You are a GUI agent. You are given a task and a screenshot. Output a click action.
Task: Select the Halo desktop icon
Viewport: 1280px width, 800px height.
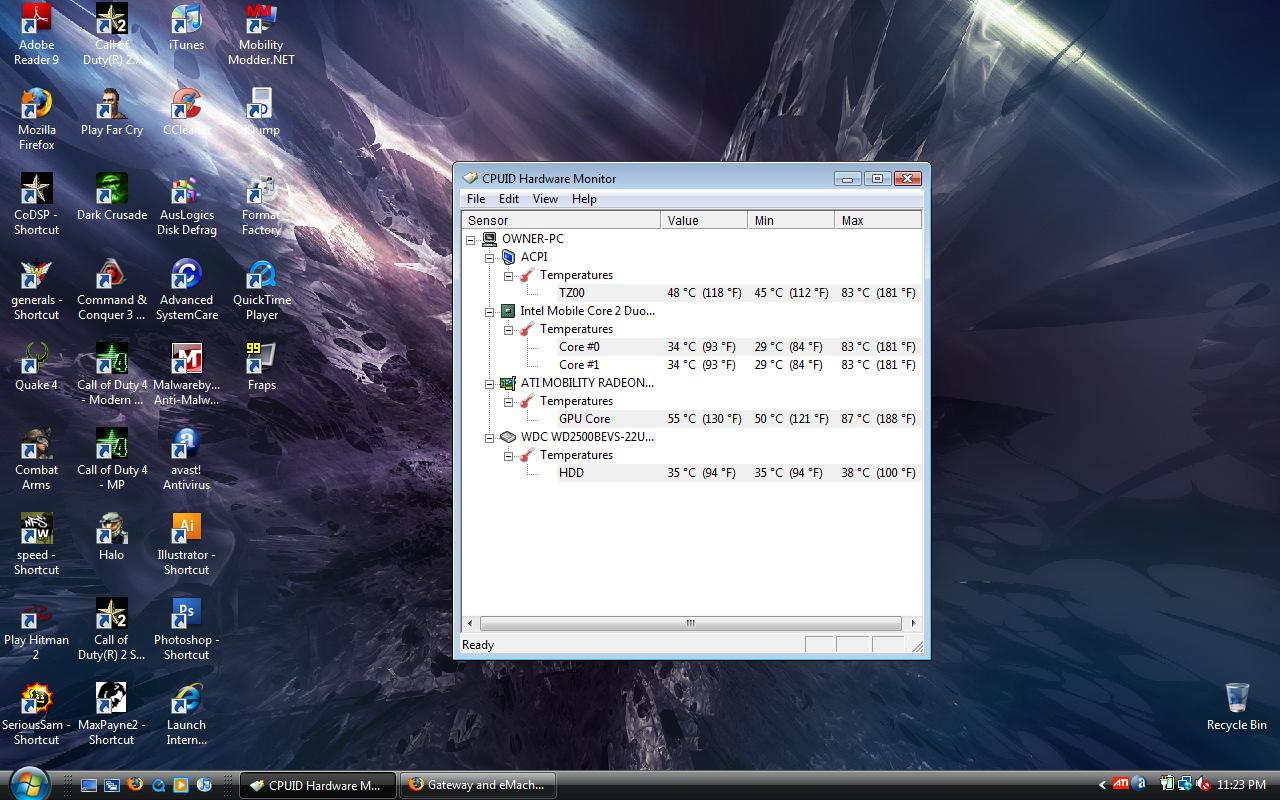111,538
